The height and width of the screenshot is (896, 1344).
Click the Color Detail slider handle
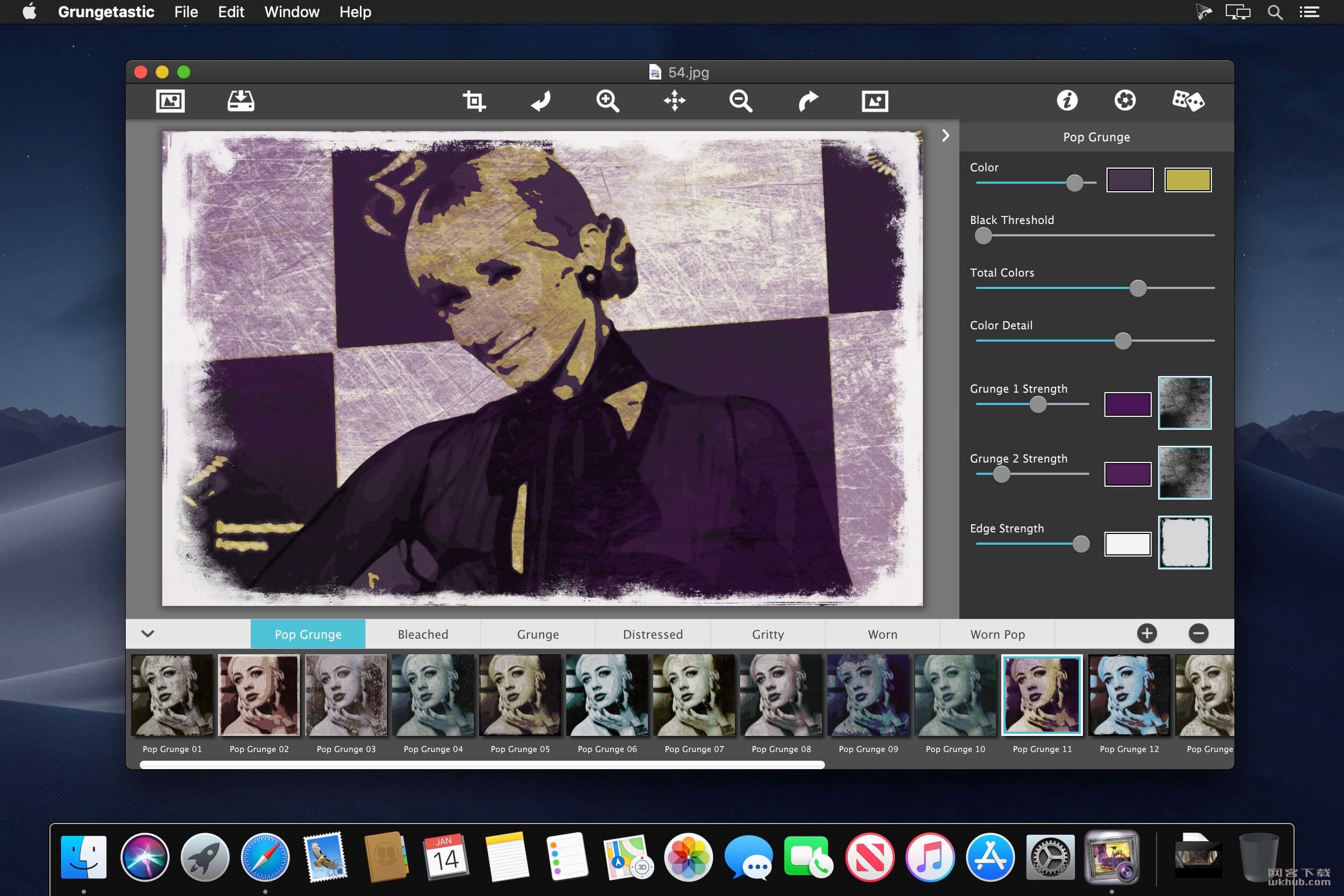pyautogui.click(x=1123, y=341)
